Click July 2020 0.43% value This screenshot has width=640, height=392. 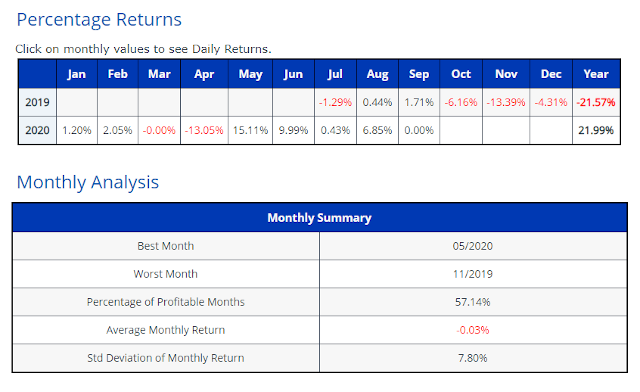click(x=335, y=130)
